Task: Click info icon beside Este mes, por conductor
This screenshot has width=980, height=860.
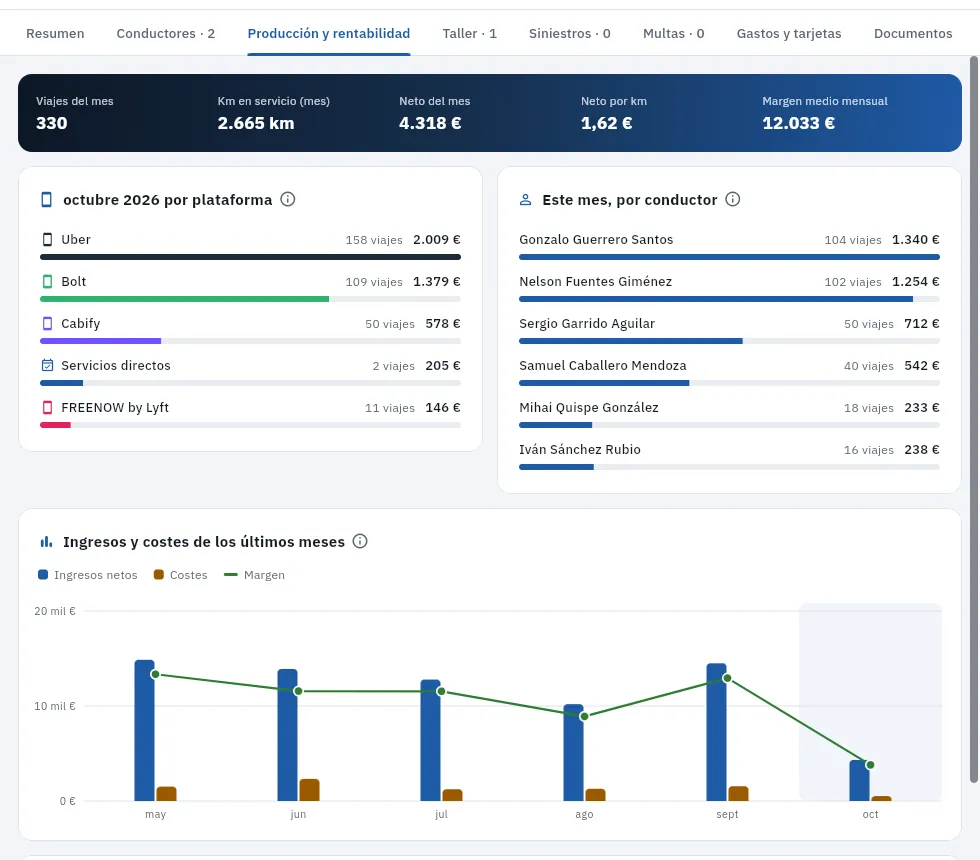Action: click(x=732, y=199)
